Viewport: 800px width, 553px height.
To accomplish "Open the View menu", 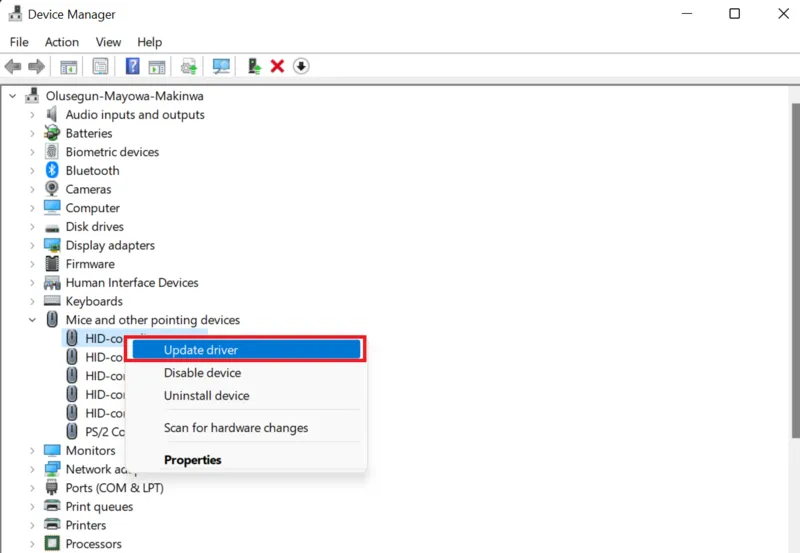I will click(108, 42).
